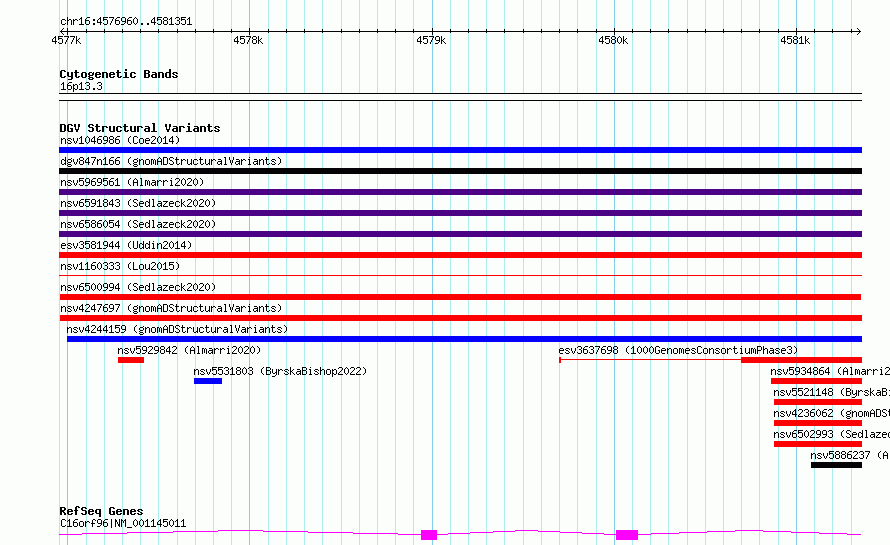Viewport: 890px width, 545px height.
Task: Select the 16p13.3 cytogenetic band label
Action: pyautogui.click(x=81, y=86)
